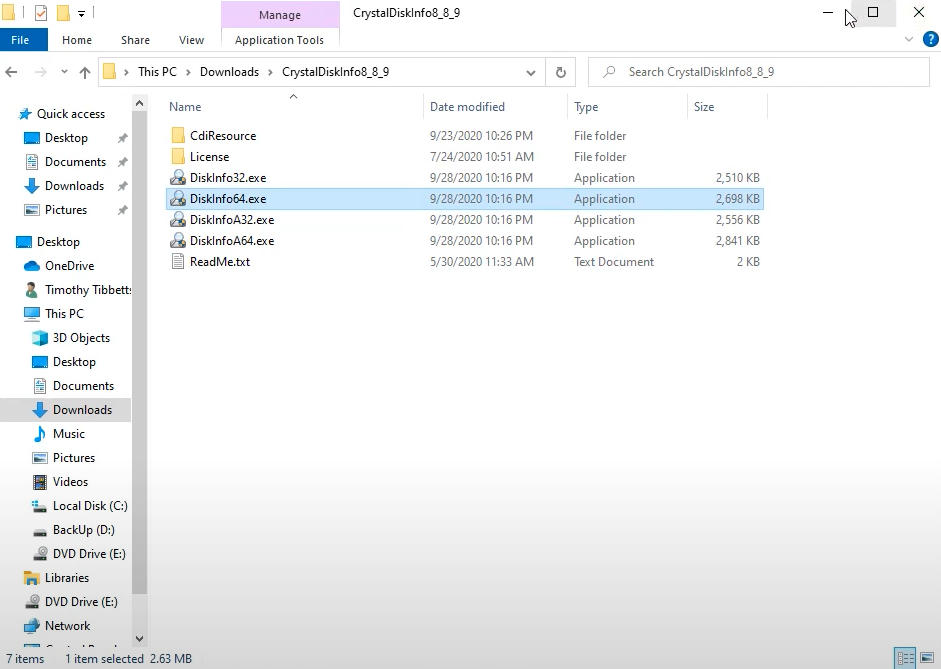Click the Forward navigation arrow
Viewport: 941px width, 669px height.
pyautogui.click(x=40, y=72)
